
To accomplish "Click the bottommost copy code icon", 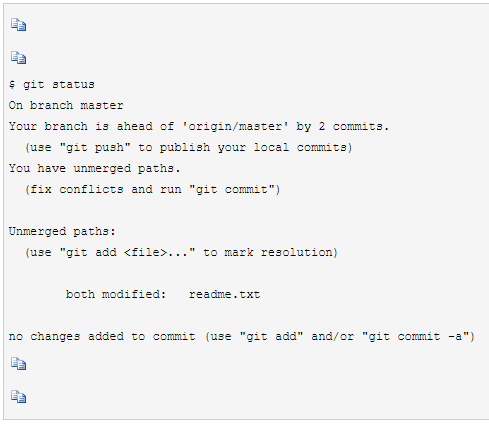I will tap(18, 397).
